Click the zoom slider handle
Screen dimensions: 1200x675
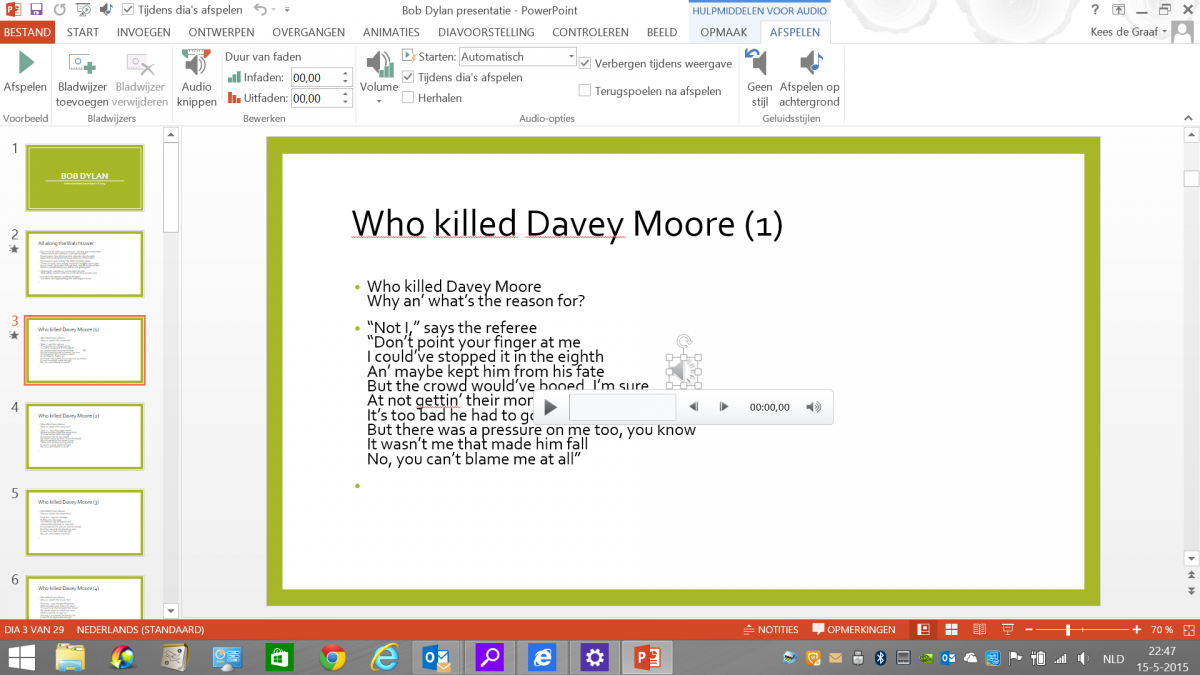tap(1068, 630)
